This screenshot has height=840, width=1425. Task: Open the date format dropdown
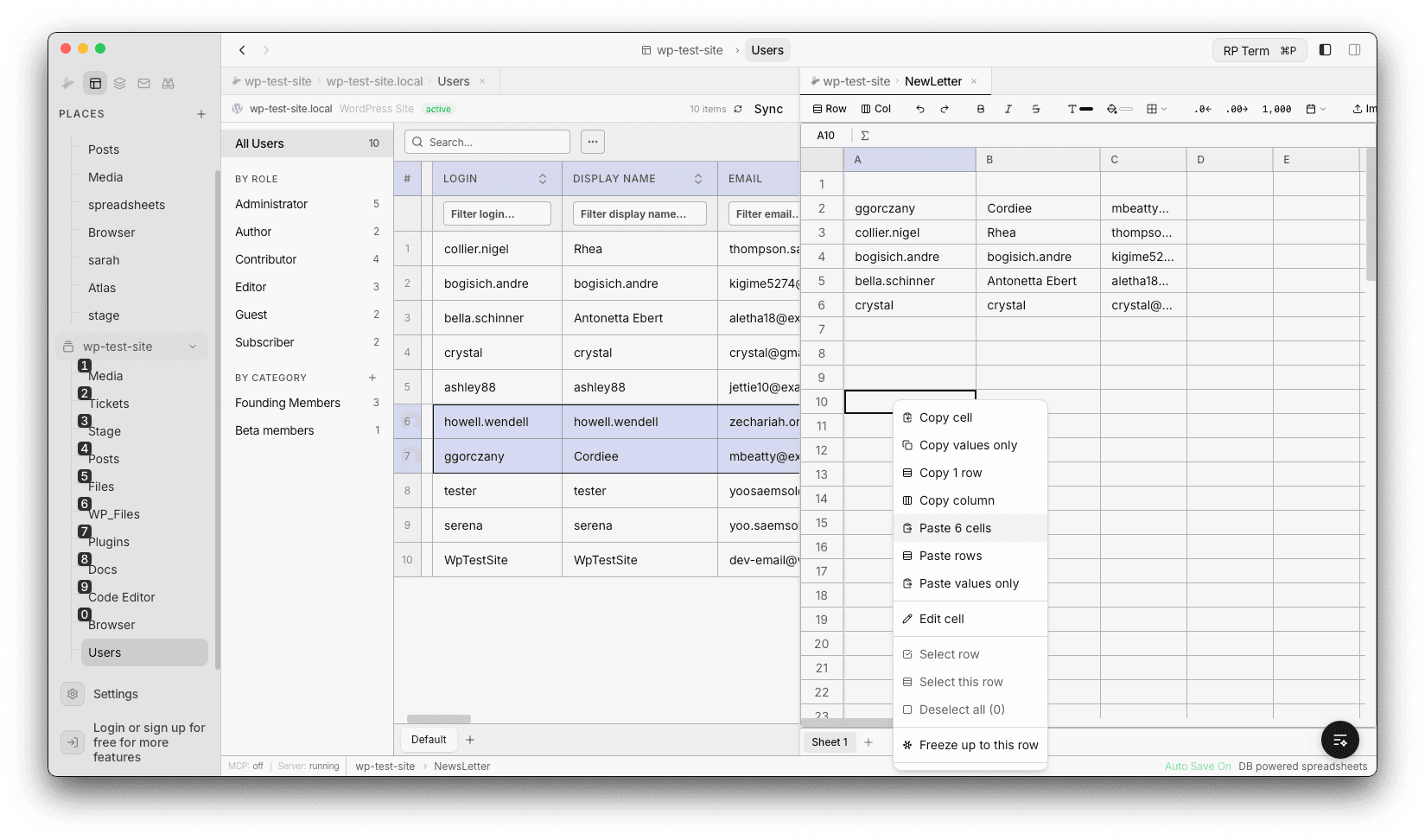(1316, 109)
